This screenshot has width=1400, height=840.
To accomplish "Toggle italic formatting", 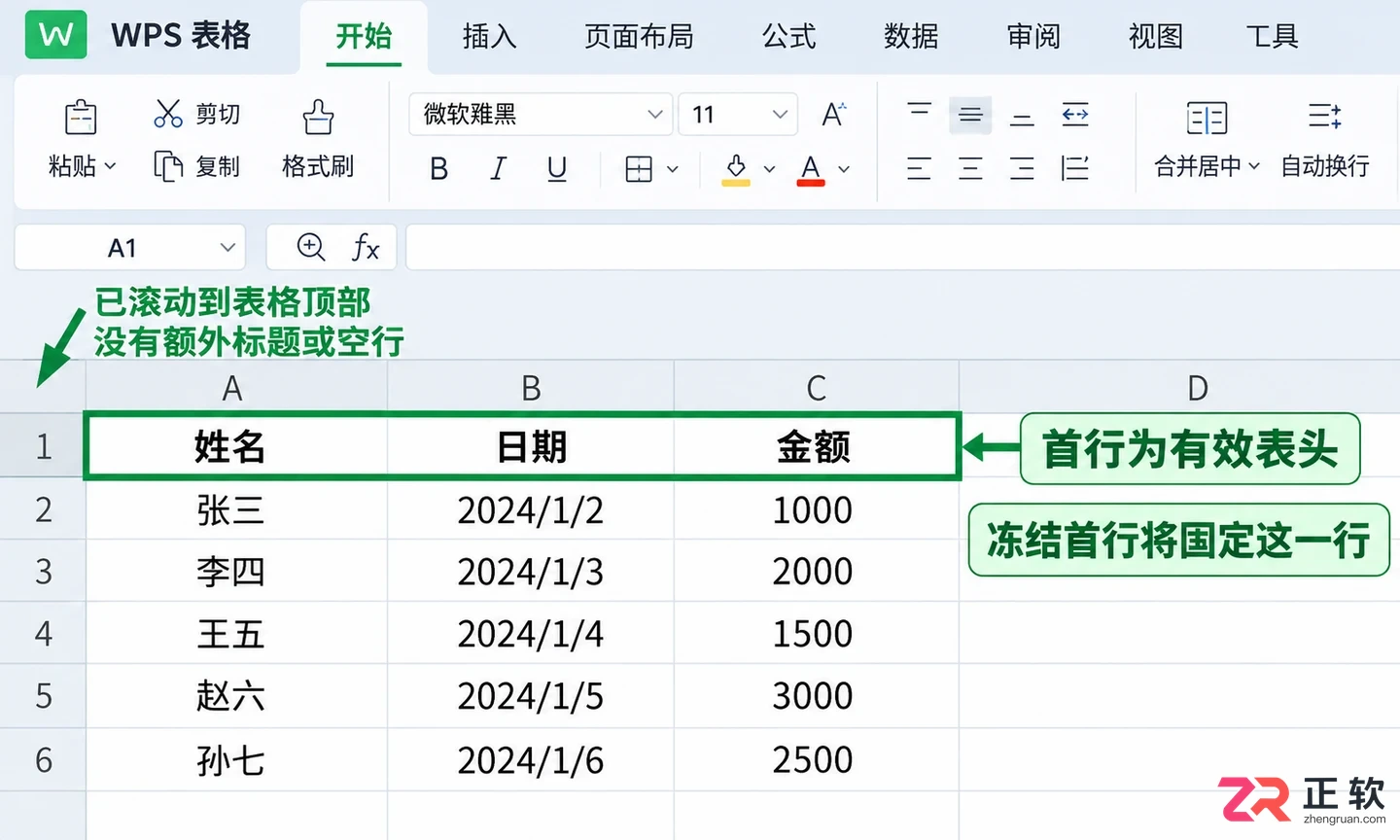I will (x=498, y=169).
